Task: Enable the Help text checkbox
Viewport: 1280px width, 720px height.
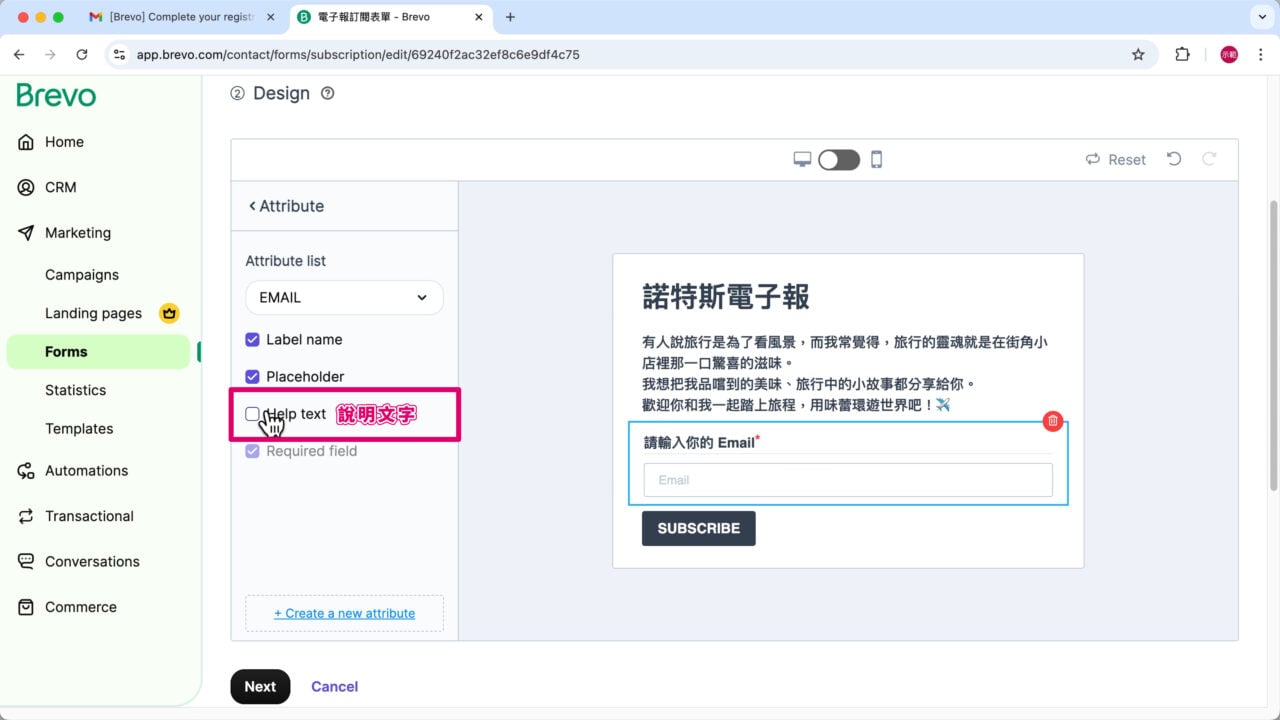Action: [x=252, y=413]
